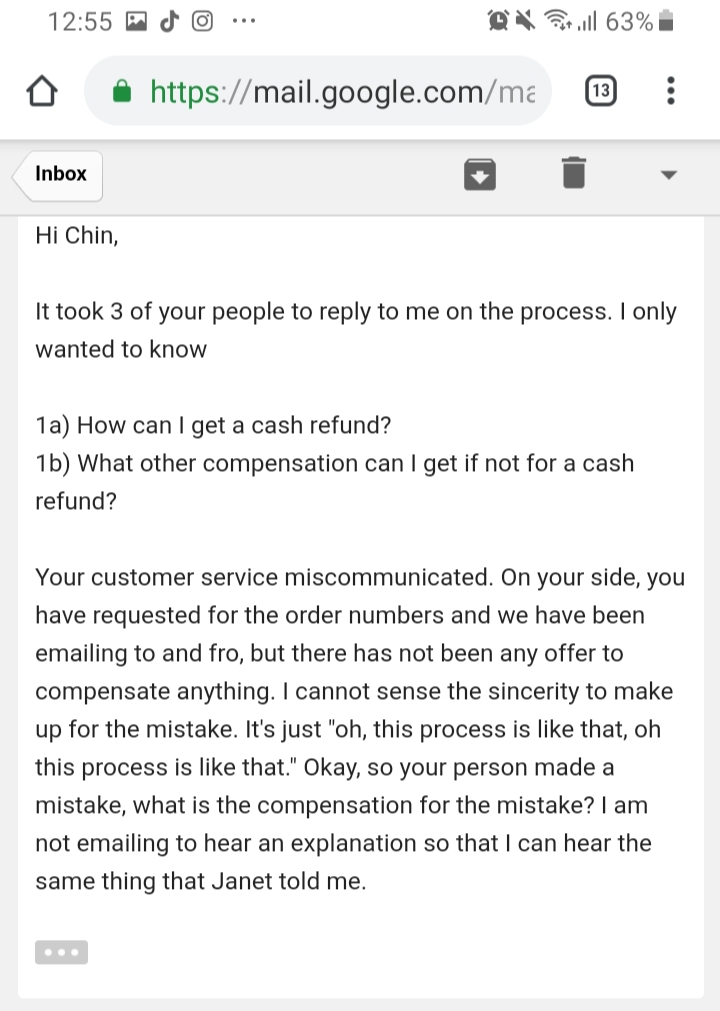Expand the more actions dropdown arrow
Image resolution: width=720 pixels, height=1011 pixels.
click(669, 175)
